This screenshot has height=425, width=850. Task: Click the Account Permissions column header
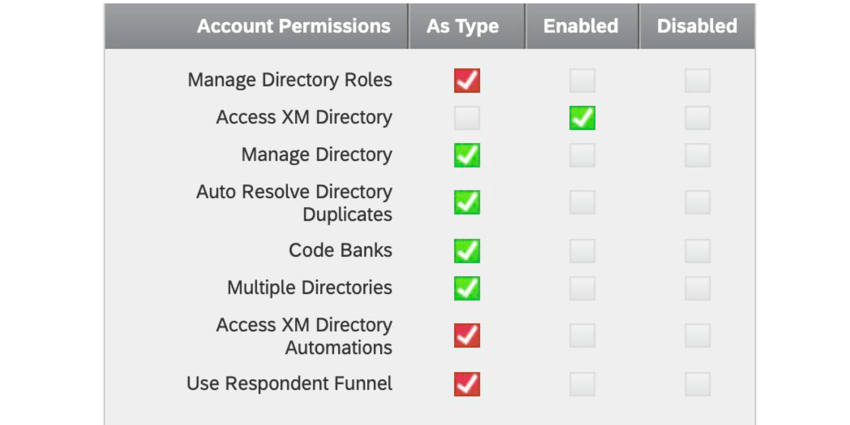pyautogui.click(x=293, y=26)
